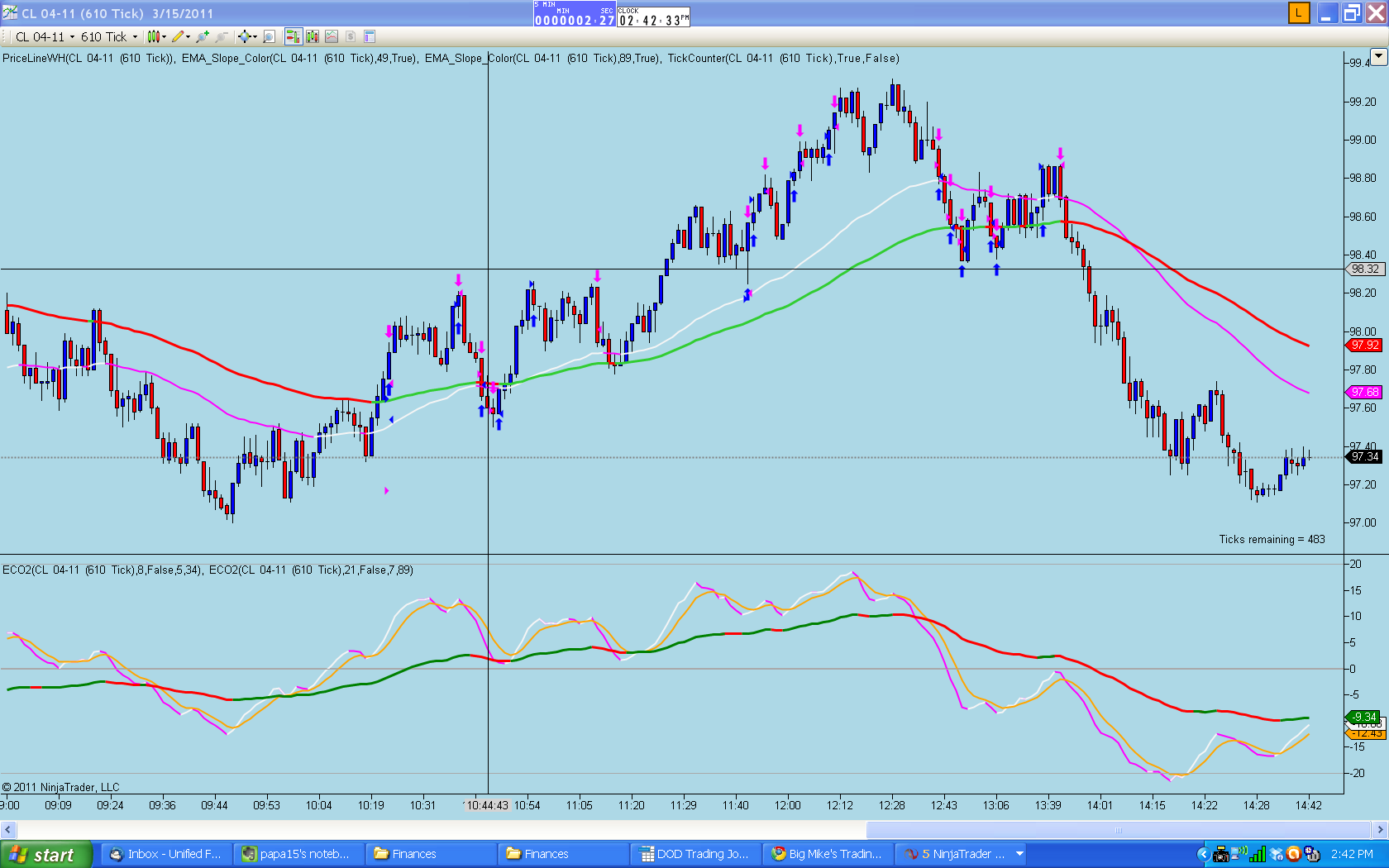The image size is (1389, 868).
Task: Open the CL 04-11 instrument dropdown
Action: pos(45,36)
